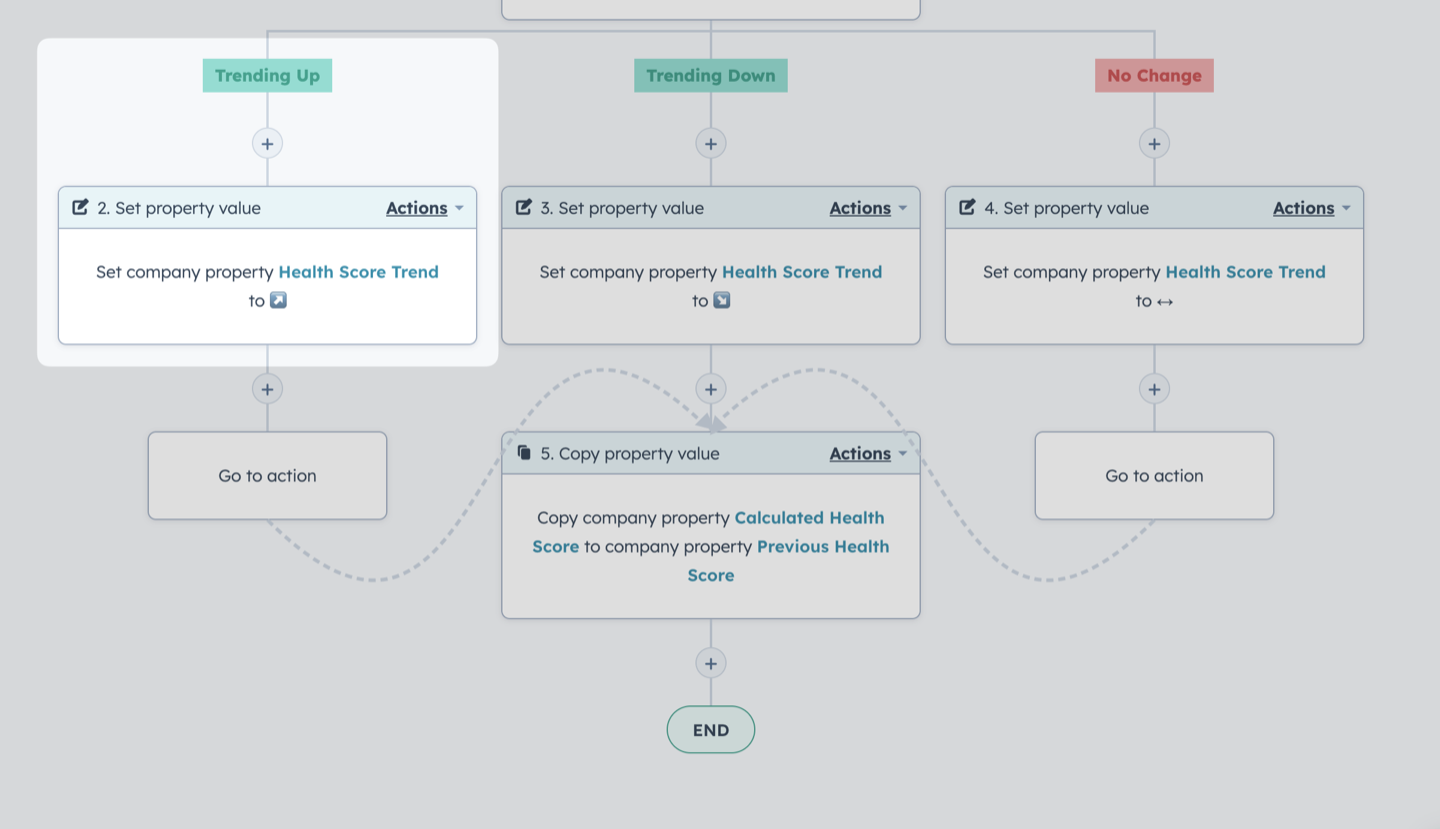This screenshot has width=1440, height=829.
Task: Click plus button under action 3 card
Action: [711, 389]
